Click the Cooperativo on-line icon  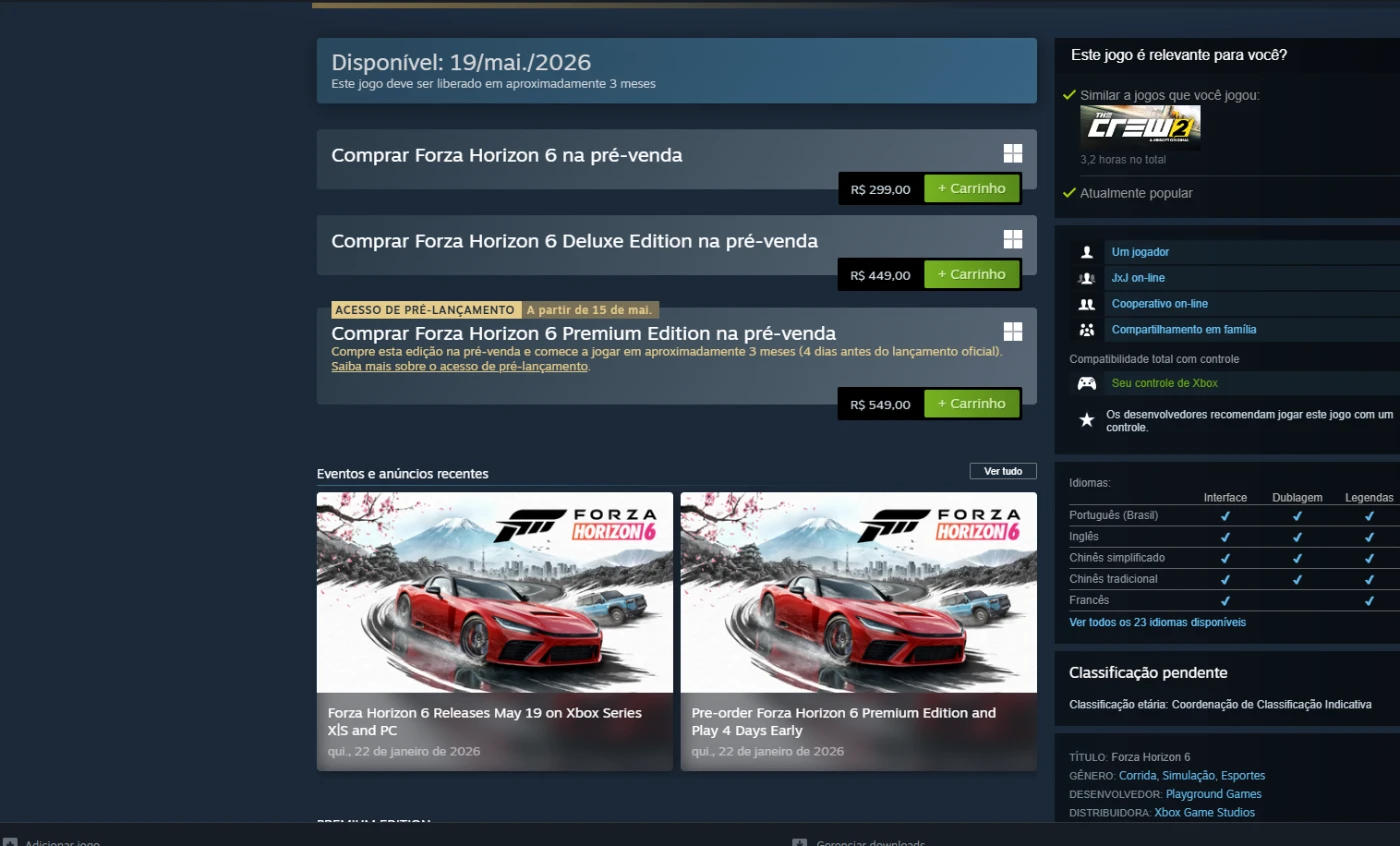tap(1086, 304)
